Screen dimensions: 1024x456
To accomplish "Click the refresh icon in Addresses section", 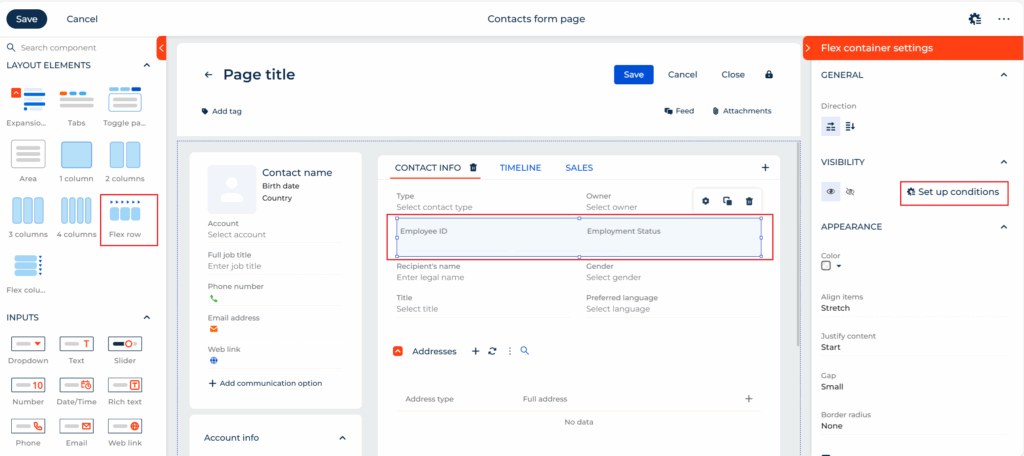I will click(x=491, y=351).
